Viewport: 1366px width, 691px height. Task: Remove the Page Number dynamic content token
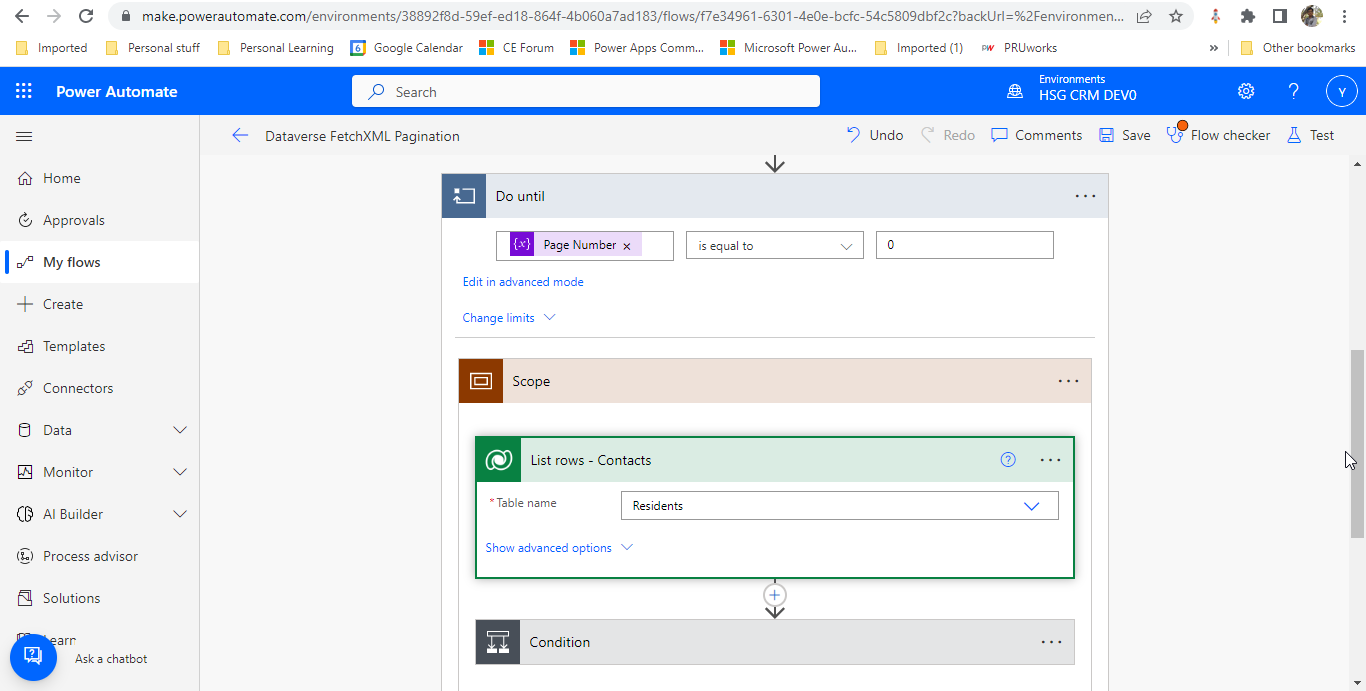point(625,244)
